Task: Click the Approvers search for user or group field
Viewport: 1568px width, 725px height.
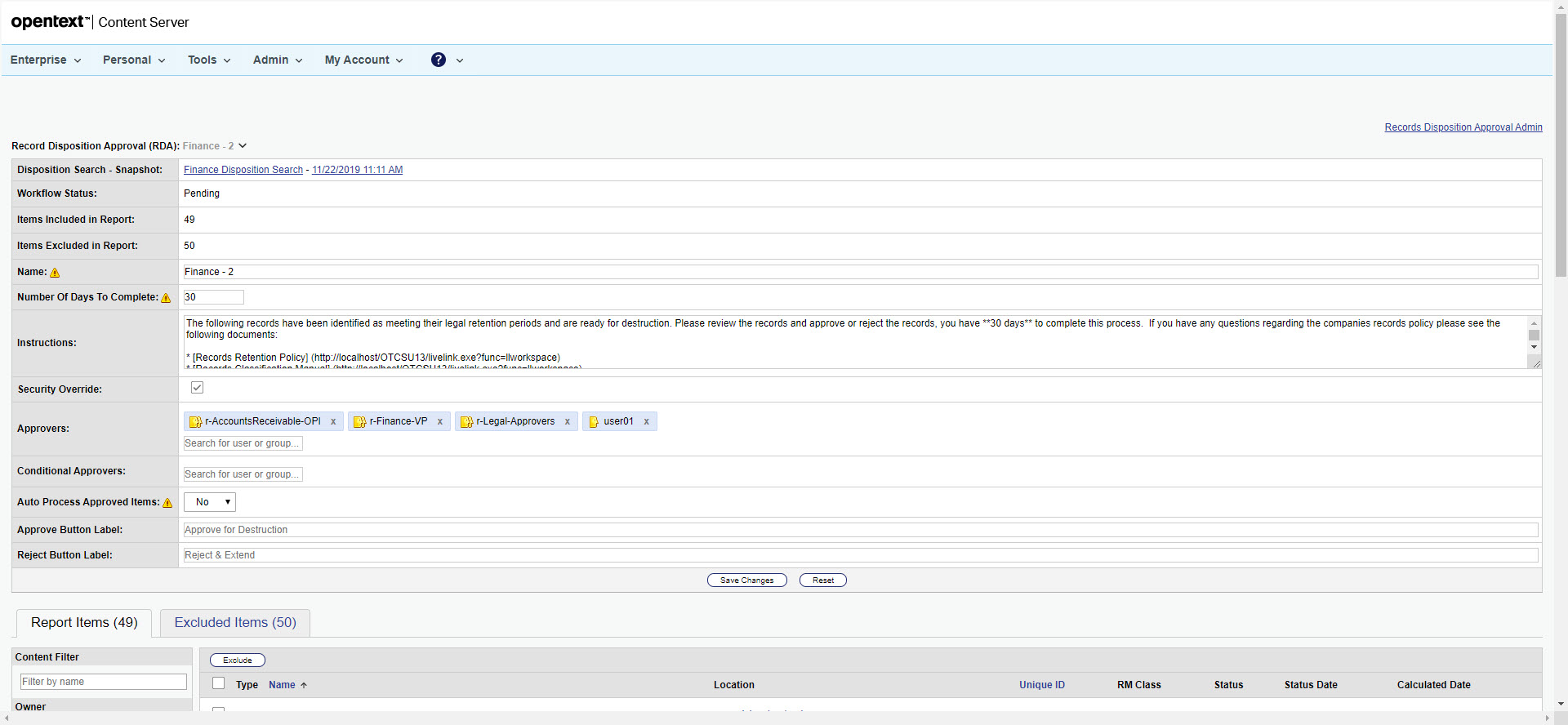Action: click(x=243, y=443)
